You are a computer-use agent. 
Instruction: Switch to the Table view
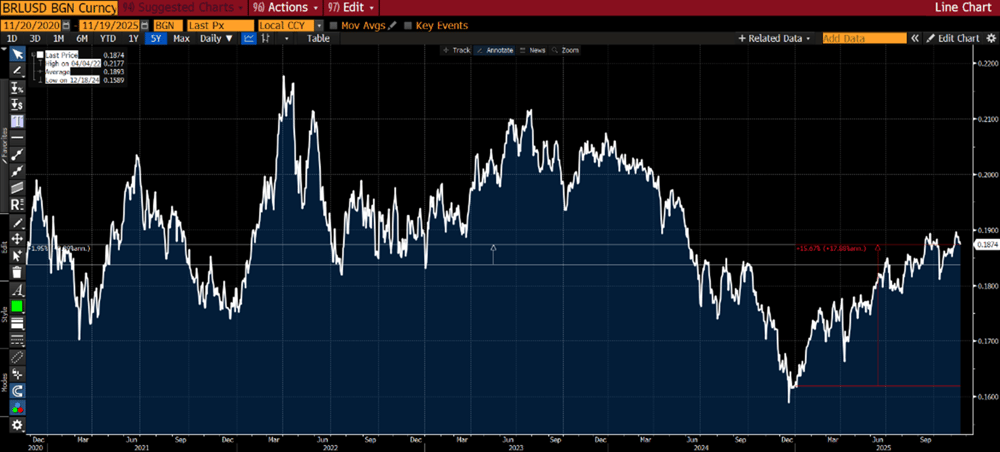(318, 38)
